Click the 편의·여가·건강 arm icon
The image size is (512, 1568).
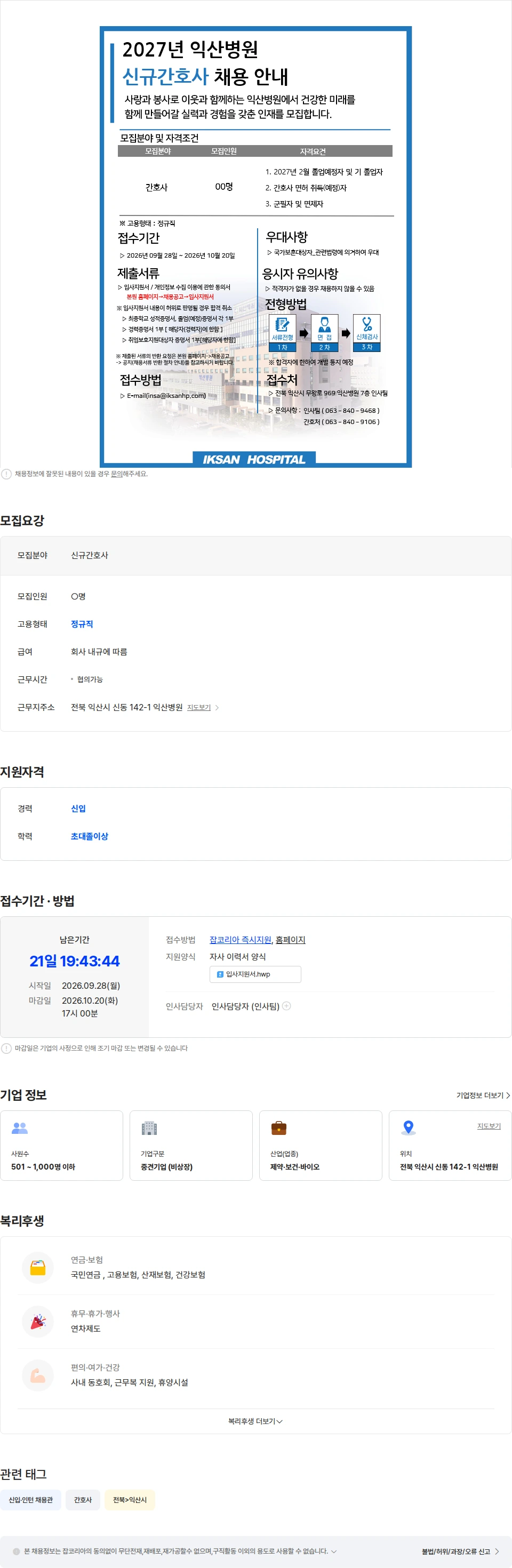[38, 1374]
